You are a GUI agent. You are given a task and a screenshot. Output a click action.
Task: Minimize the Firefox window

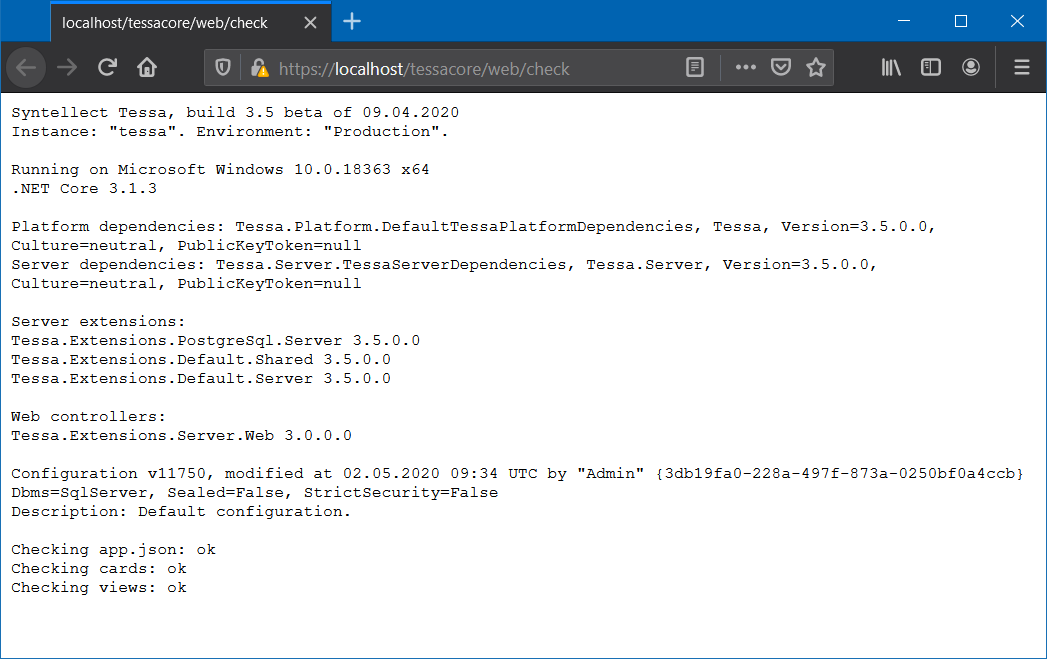pyautogui.click(x=906, y=21)
